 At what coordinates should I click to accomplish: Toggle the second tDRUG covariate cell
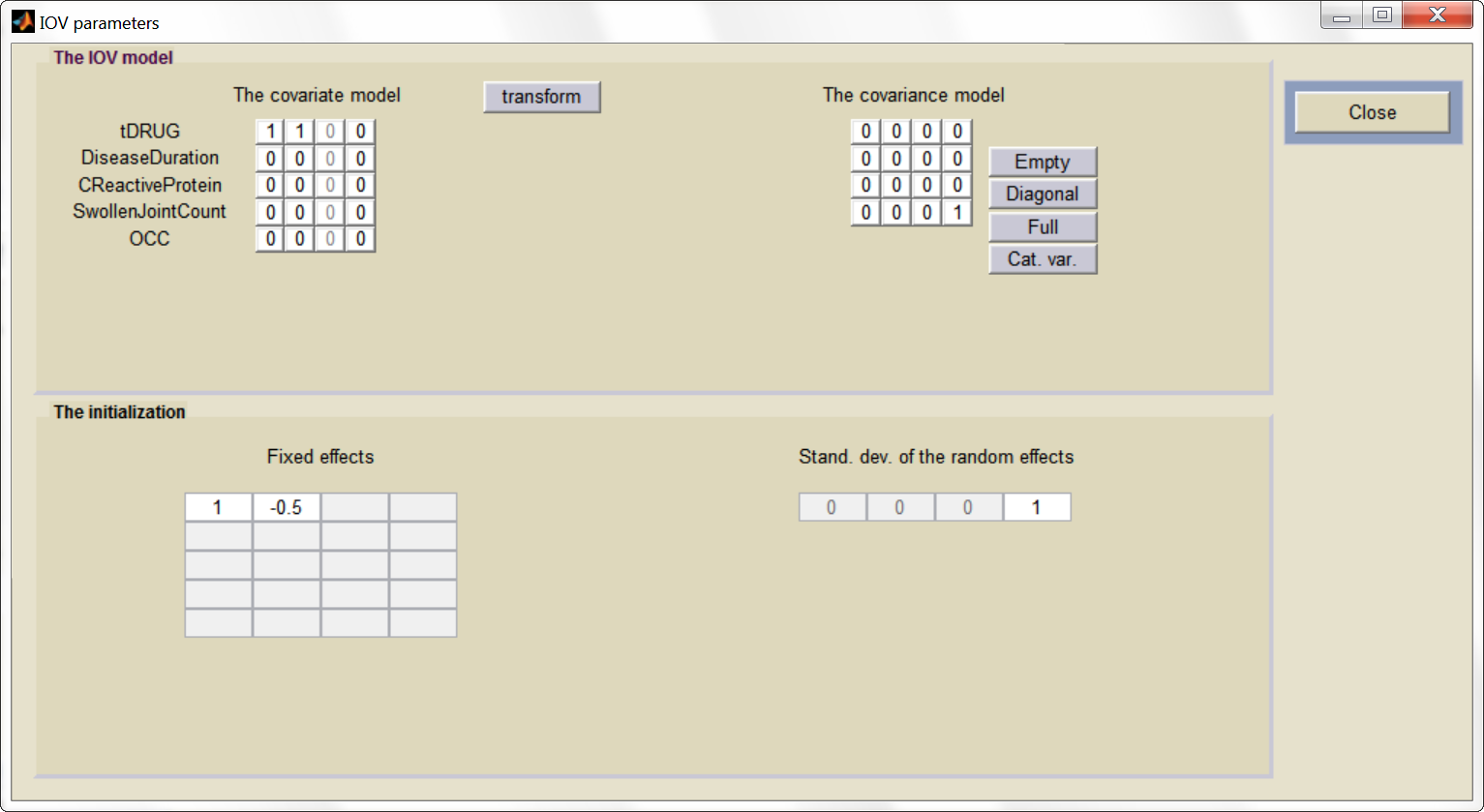click(299, 130)
